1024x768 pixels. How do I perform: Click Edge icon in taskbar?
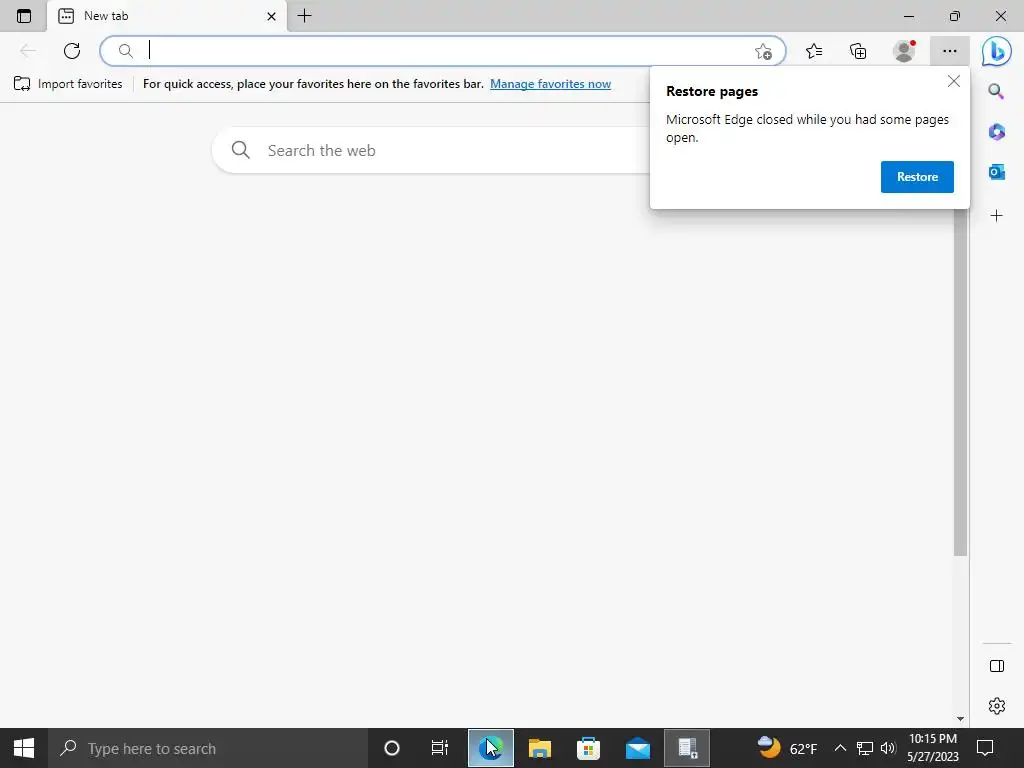[490, 748]
